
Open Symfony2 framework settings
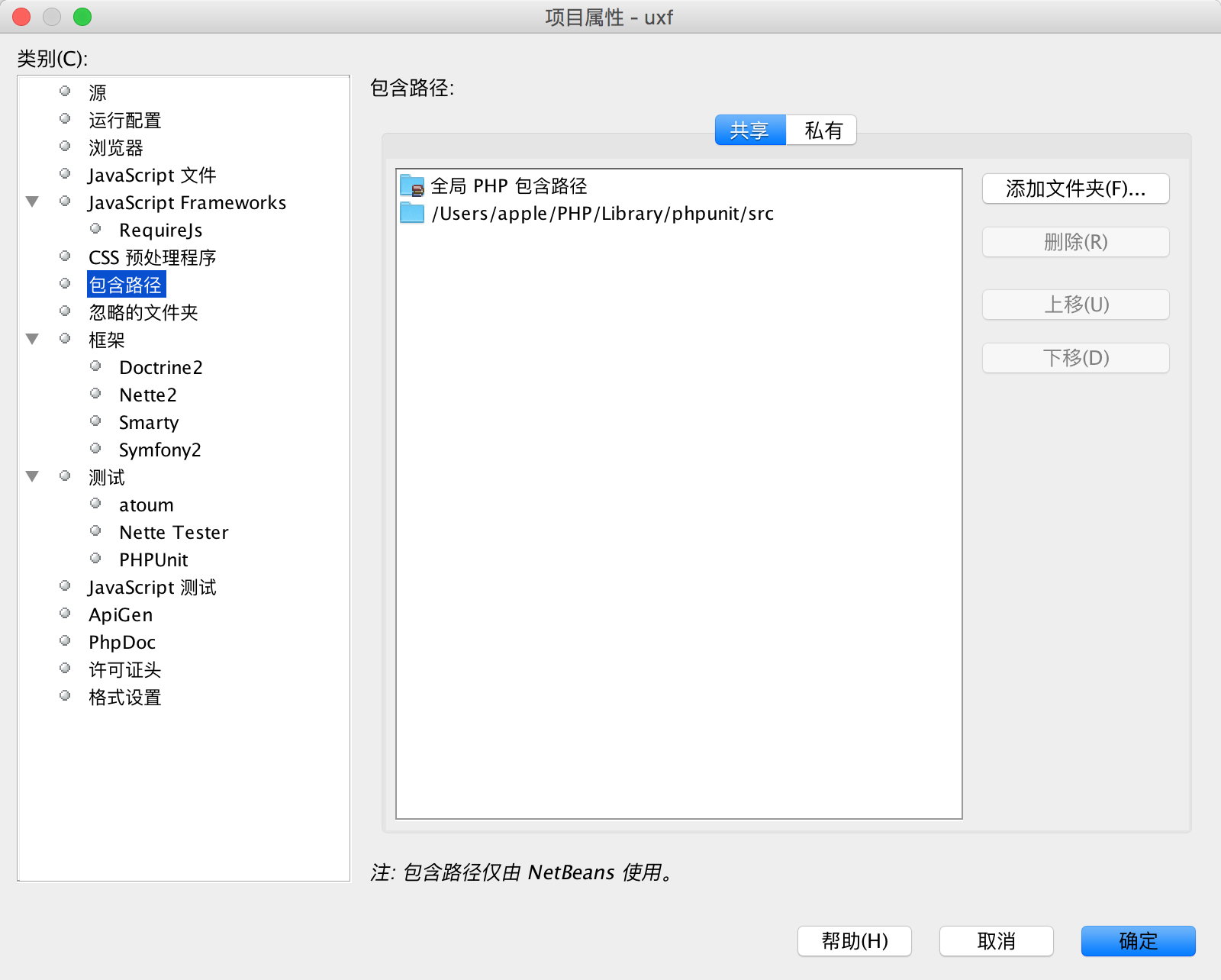pos(160,450)
